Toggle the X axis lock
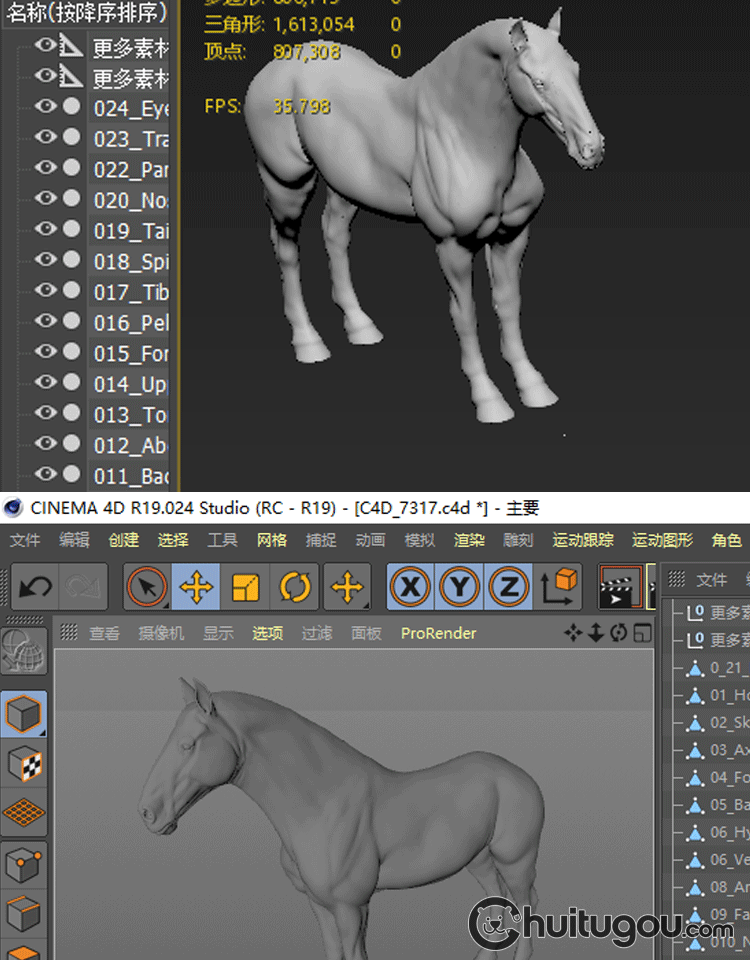Screen dimensions: 750x960 [x=409, y=587]
